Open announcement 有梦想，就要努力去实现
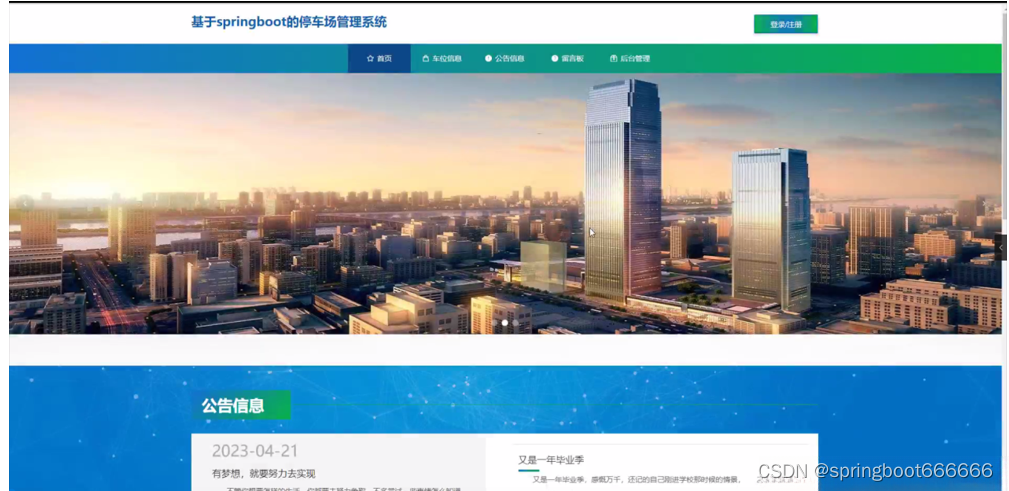 (264, 474)
